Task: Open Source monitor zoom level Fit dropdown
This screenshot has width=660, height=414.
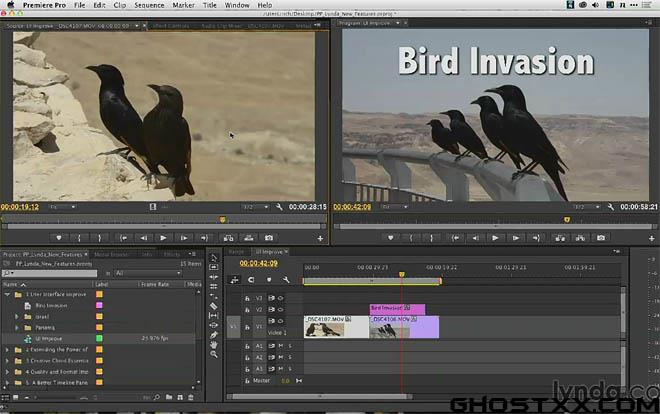Action: pos(62,207)
